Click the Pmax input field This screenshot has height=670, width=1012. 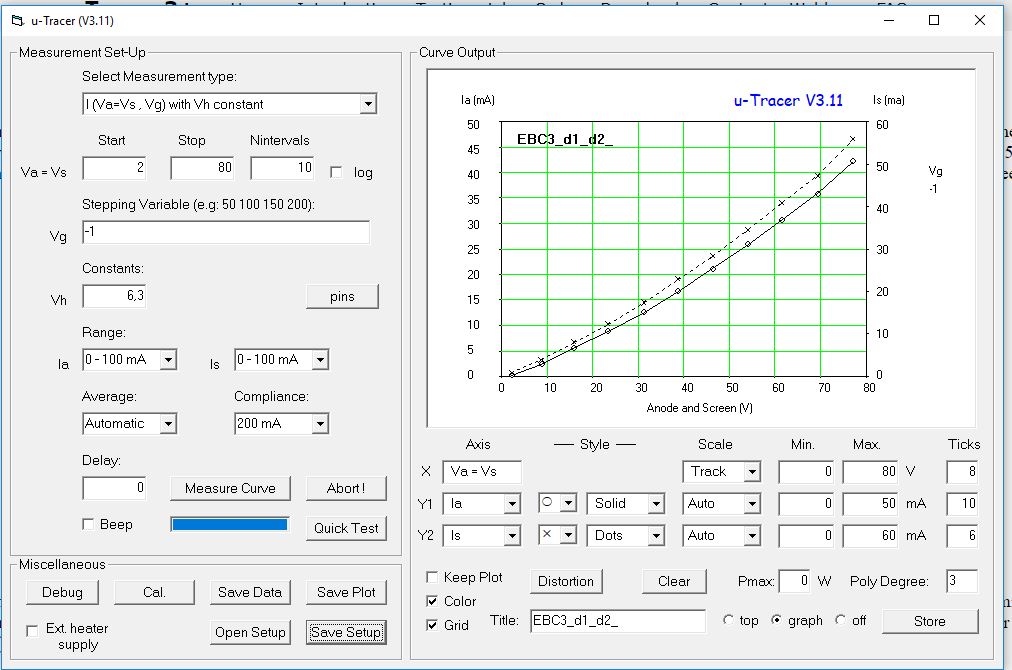[794, 582]
